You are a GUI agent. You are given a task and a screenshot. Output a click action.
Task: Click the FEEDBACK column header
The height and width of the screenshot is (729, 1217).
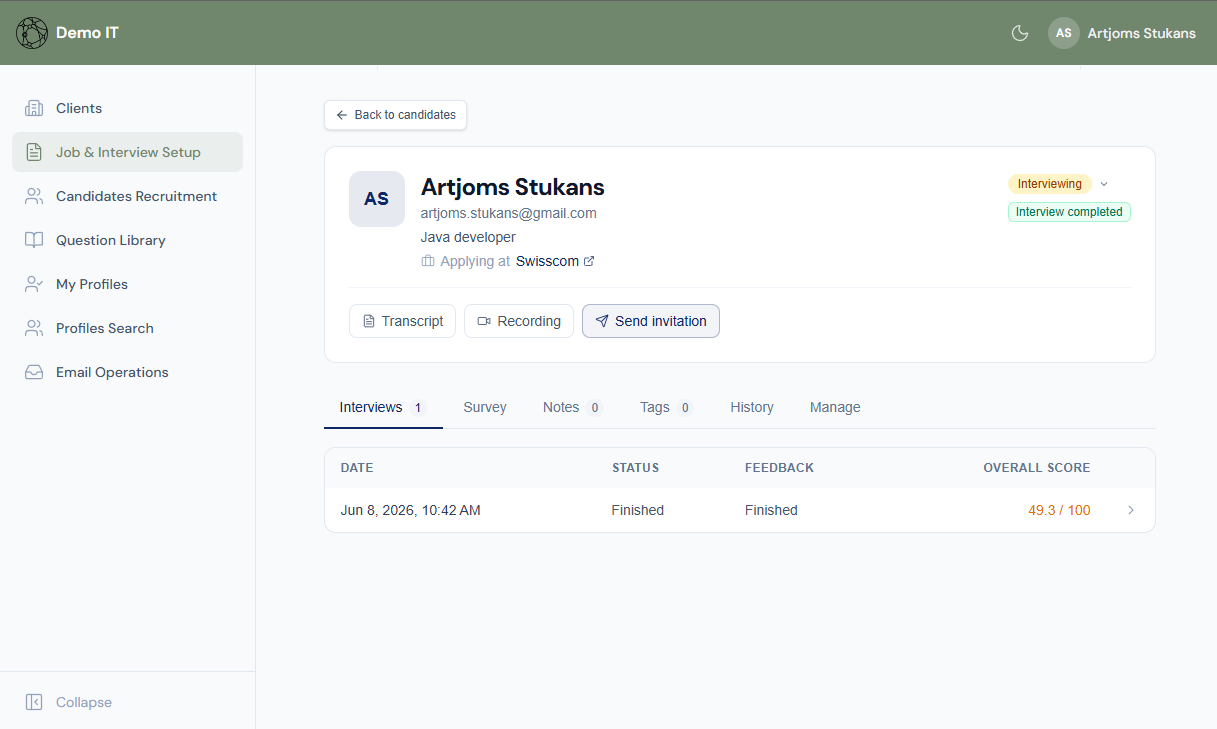click(x=779, y=468)
